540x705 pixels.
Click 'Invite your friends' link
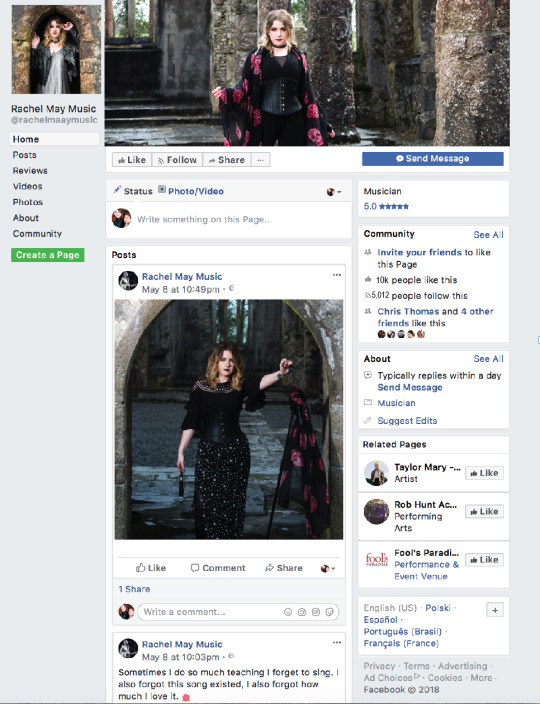420,252
